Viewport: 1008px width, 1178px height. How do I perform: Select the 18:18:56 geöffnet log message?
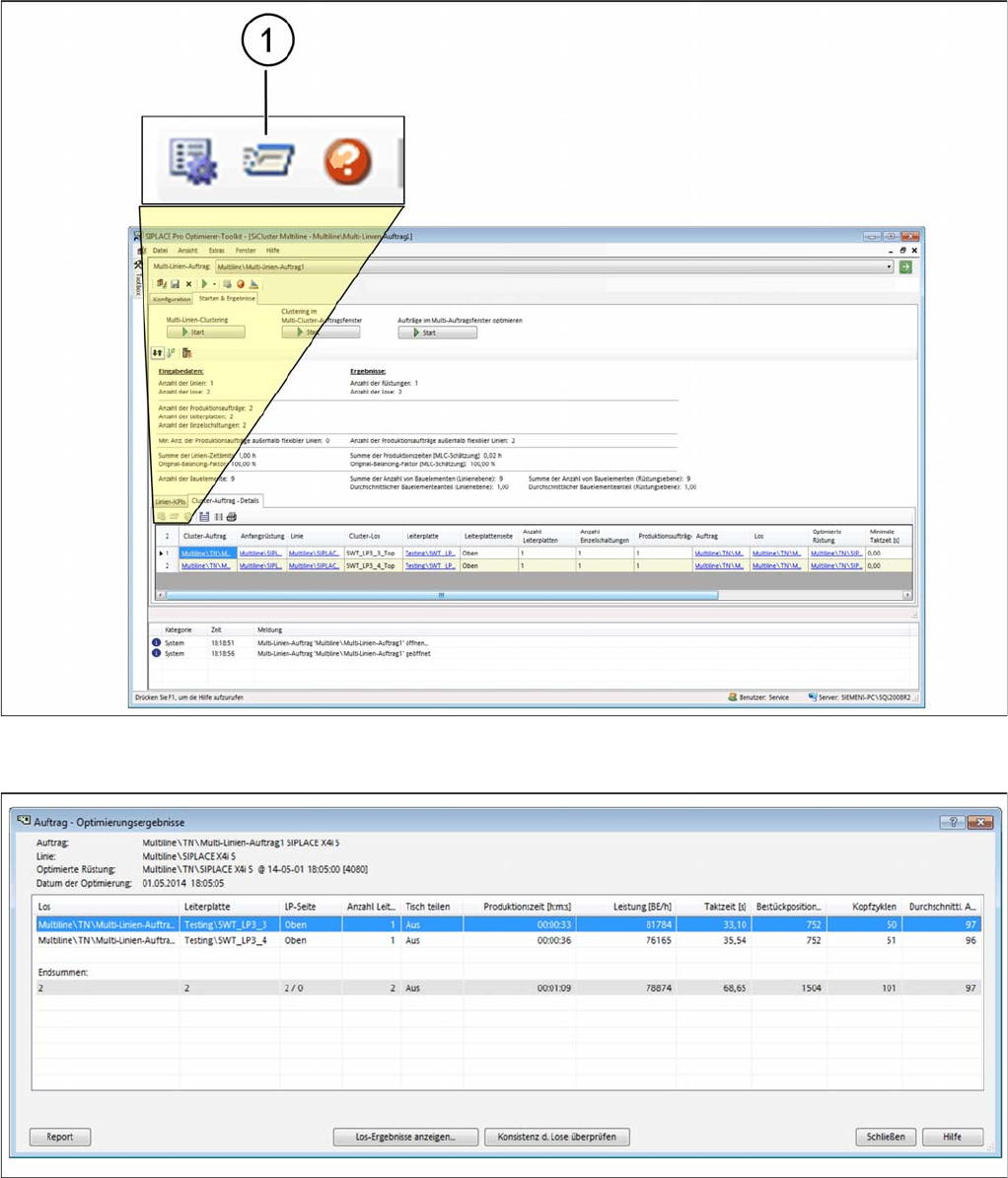[x=534, y=653]
